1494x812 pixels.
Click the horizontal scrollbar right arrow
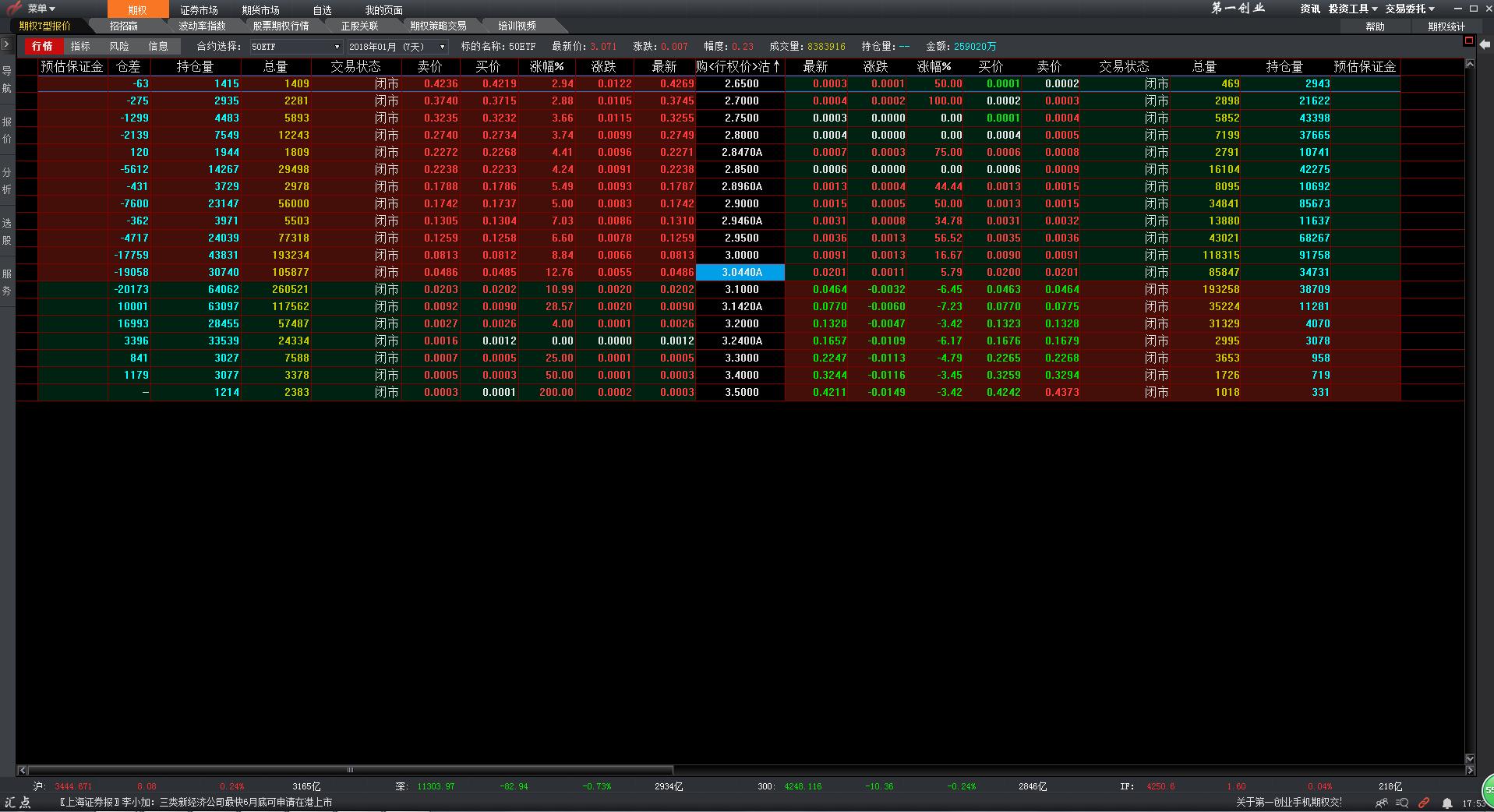coord(1470,770)
